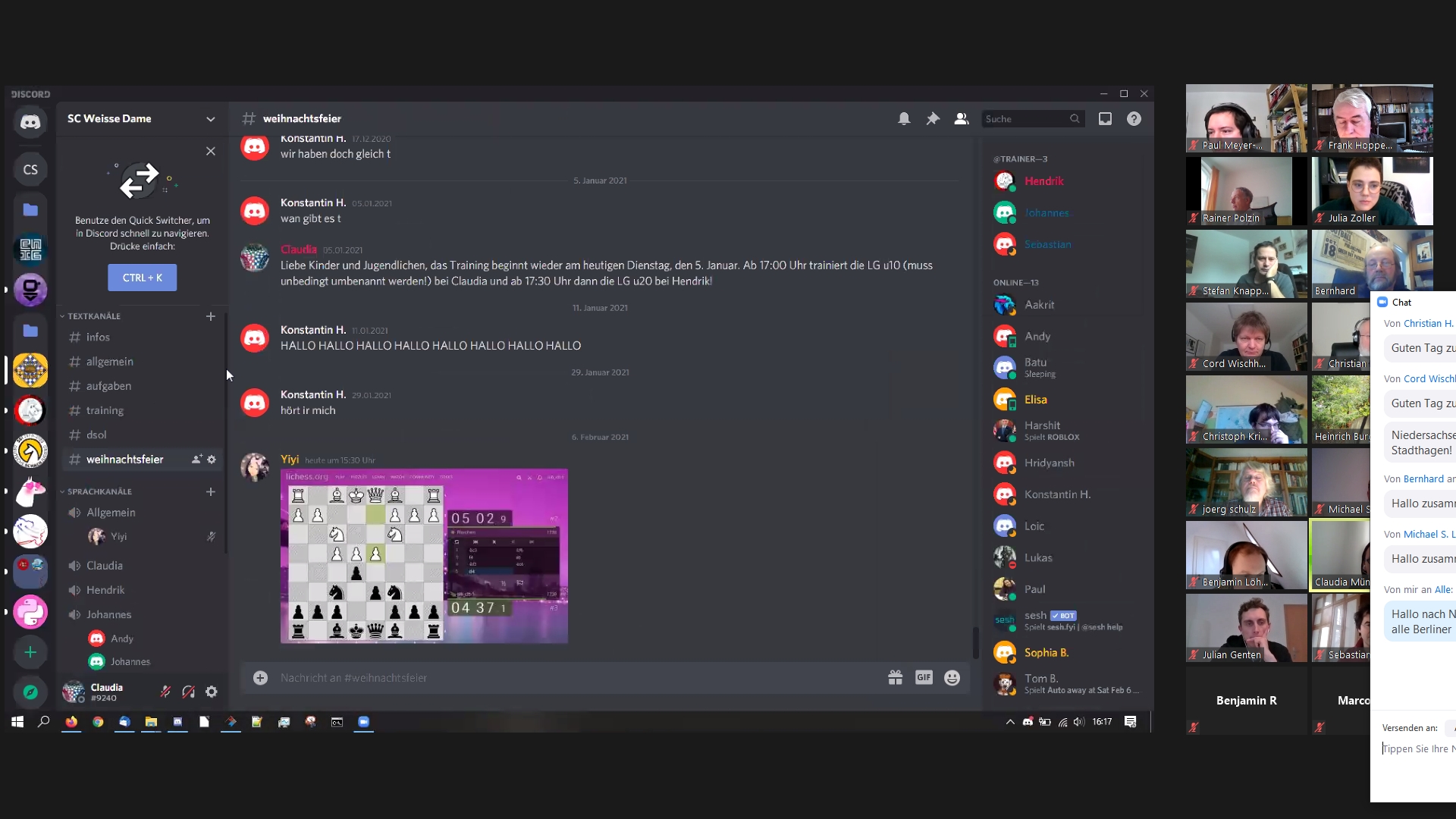Add a new voice channel plus

point(211,491)
